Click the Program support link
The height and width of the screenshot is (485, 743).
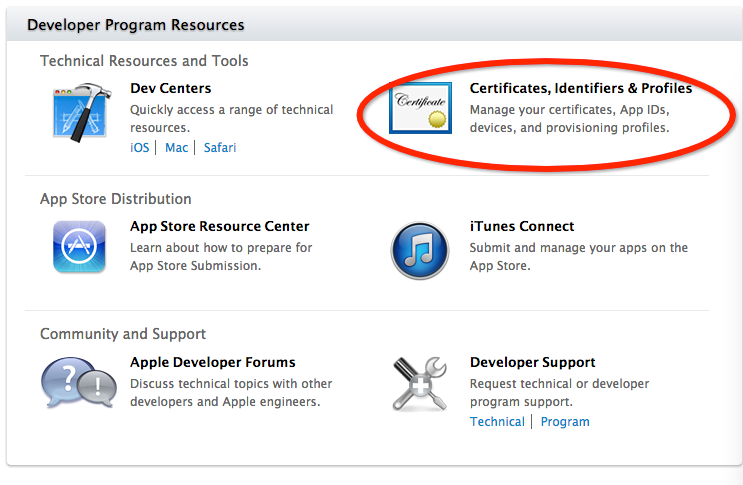click(565, 421)
